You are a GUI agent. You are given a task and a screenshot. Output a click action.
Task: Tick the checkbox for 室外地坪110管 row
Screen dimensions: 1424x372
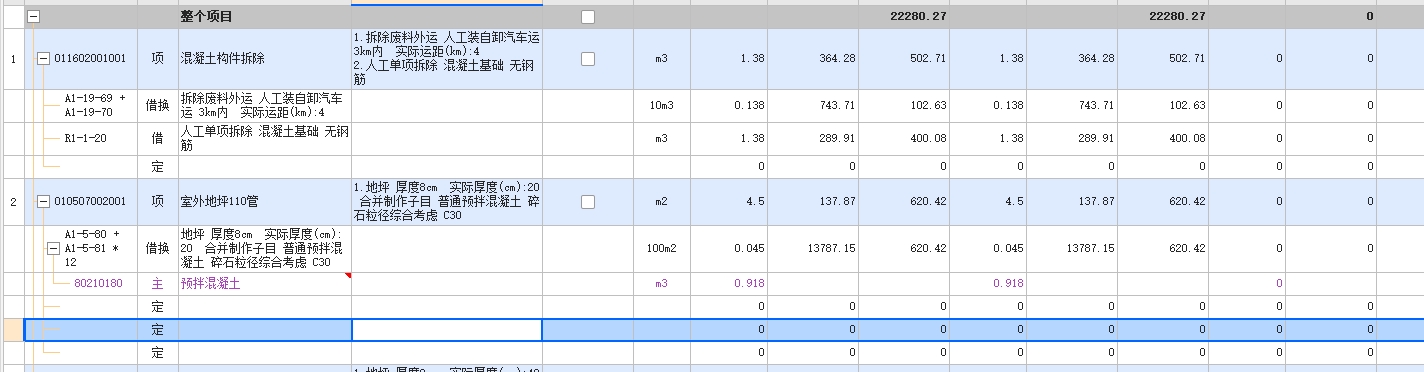[x=588, y=202]
